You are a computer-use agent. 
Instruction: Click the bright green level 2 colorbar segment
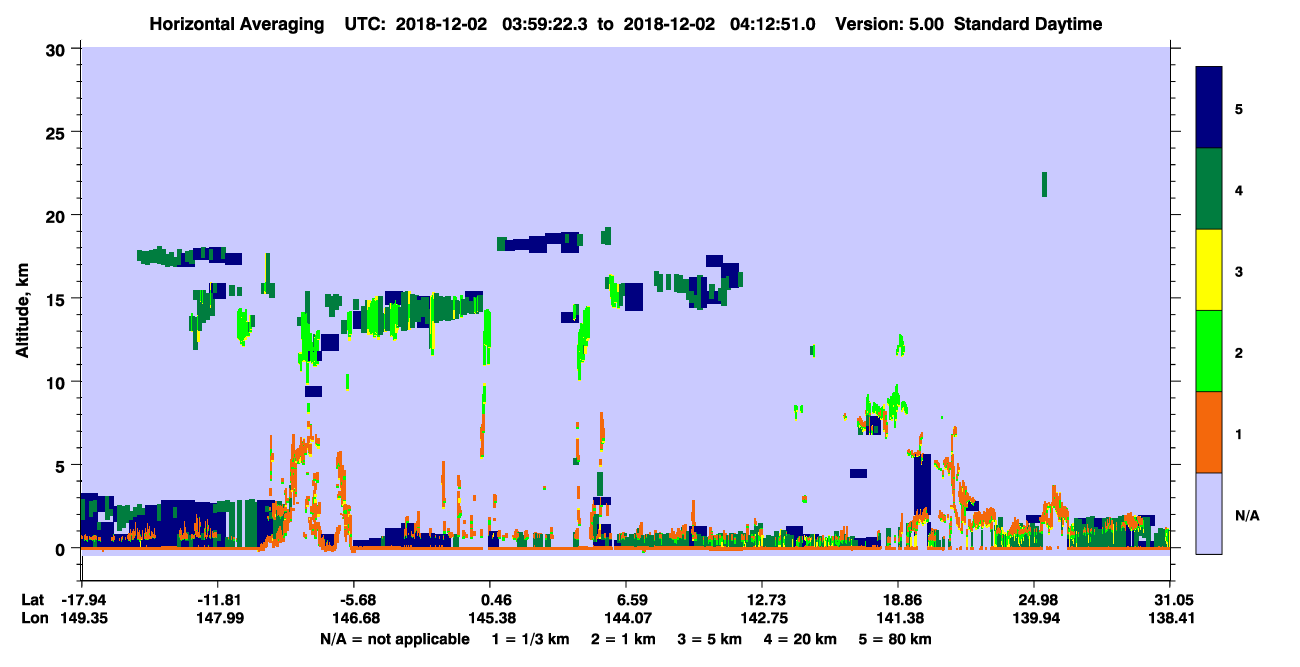[x=1209, y=350]
